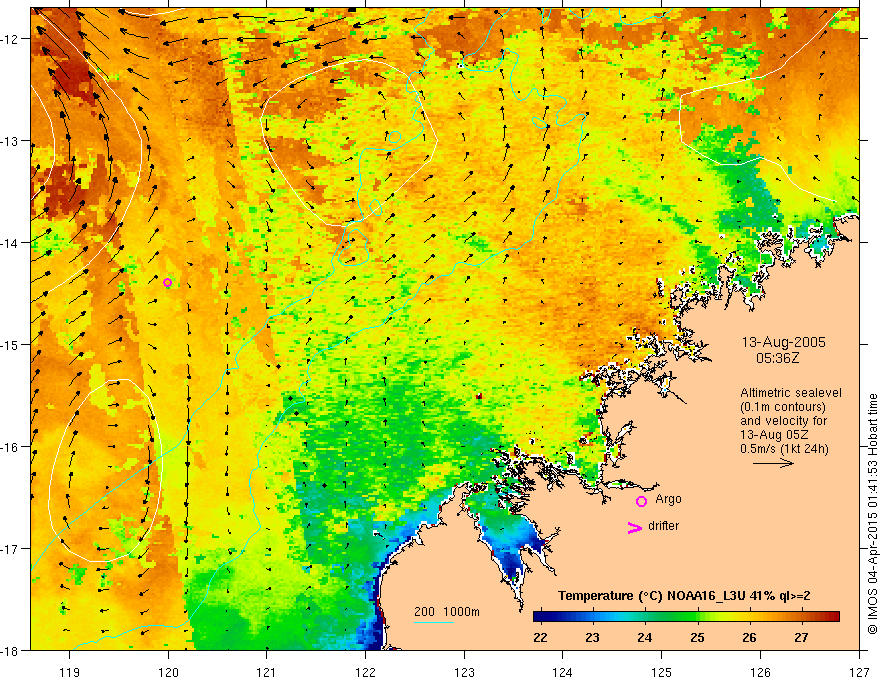This screenshot has width=880, height=680.
Task: Click the 'Argo' legend label
Action: click(668, 499)
